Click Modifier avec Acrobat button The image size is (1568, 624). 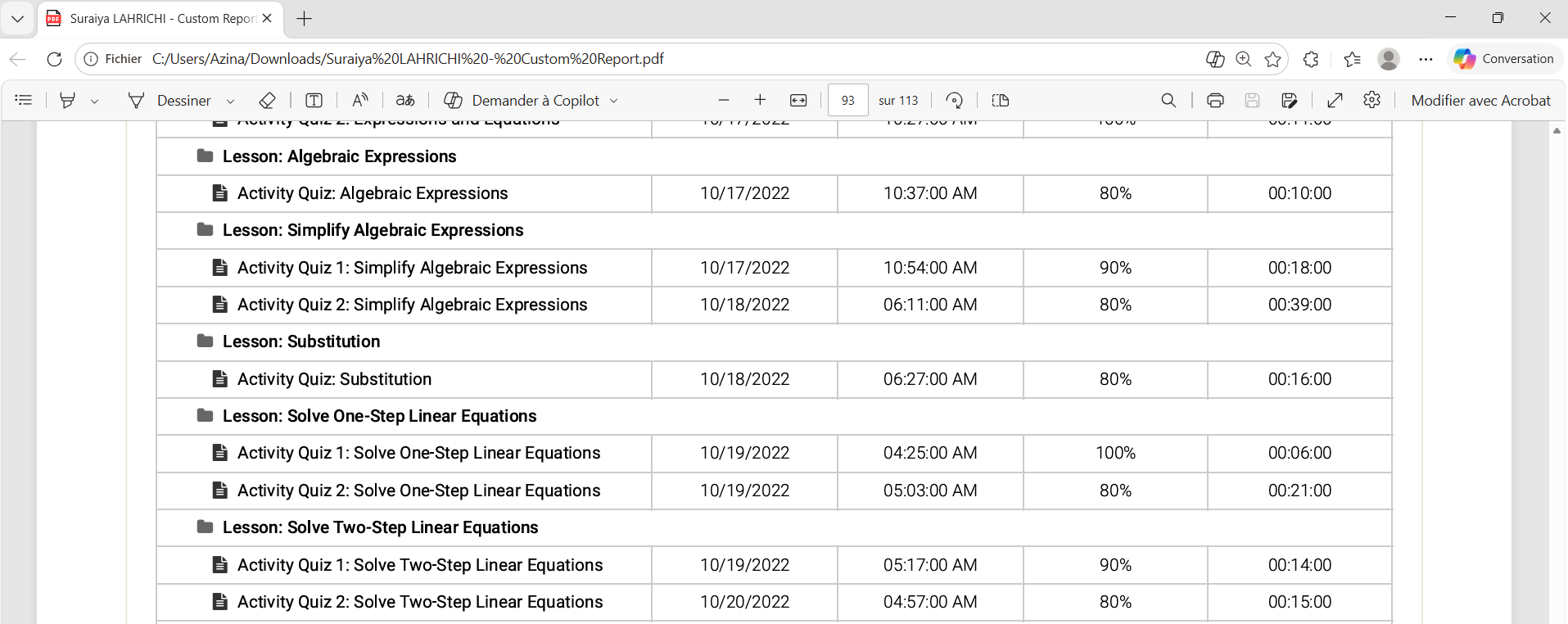coord(1480,100)
